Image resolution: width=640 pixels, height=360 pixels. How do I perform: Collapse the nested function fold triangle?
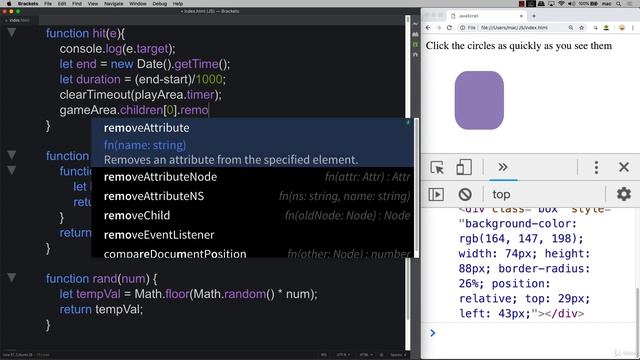click(x=12, y=170)
